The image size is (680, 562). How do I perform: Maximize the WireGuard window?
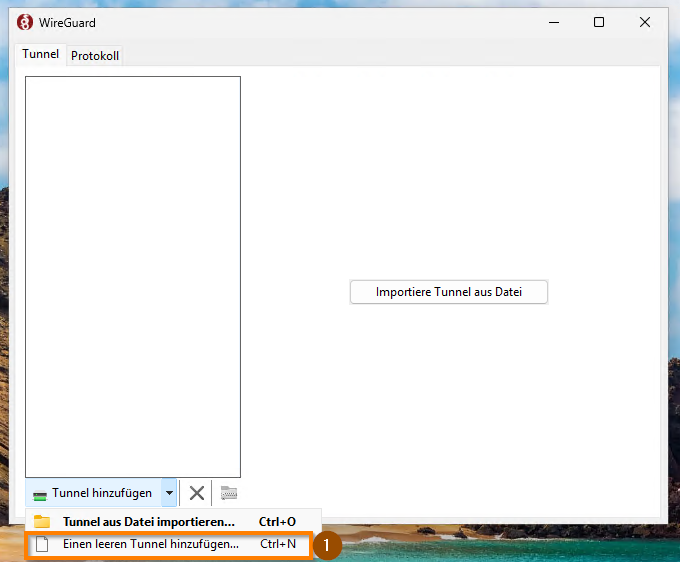[599, 22]
